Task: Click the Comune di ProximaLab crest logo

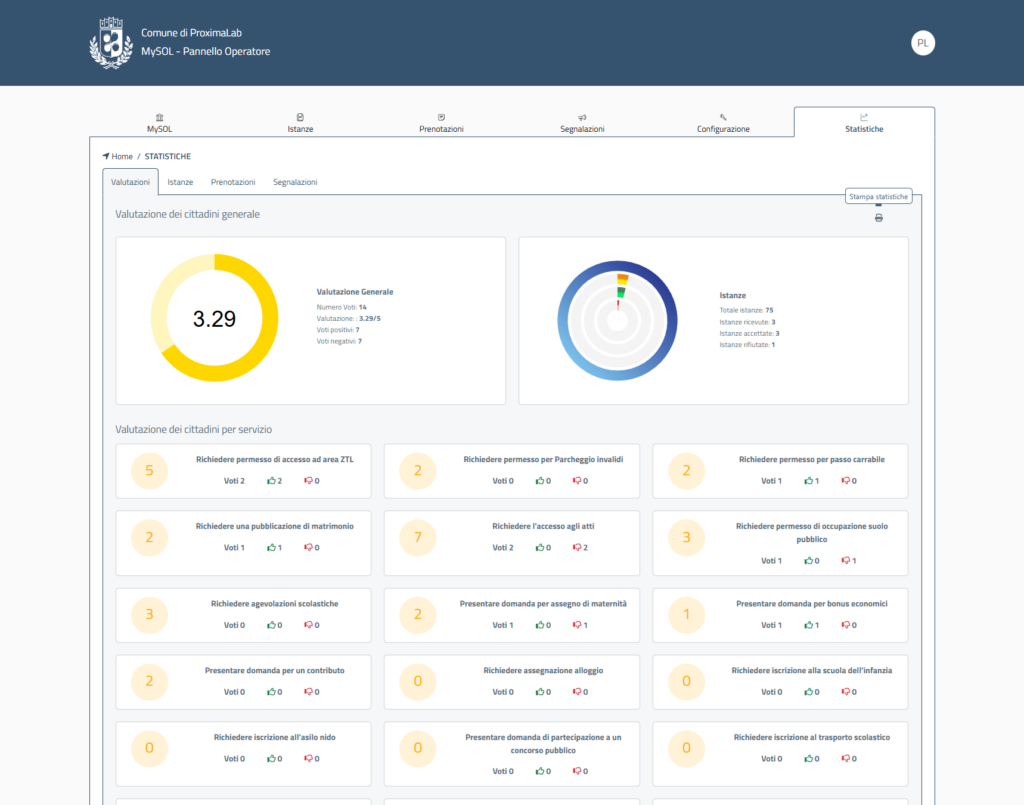Action: 111,43
